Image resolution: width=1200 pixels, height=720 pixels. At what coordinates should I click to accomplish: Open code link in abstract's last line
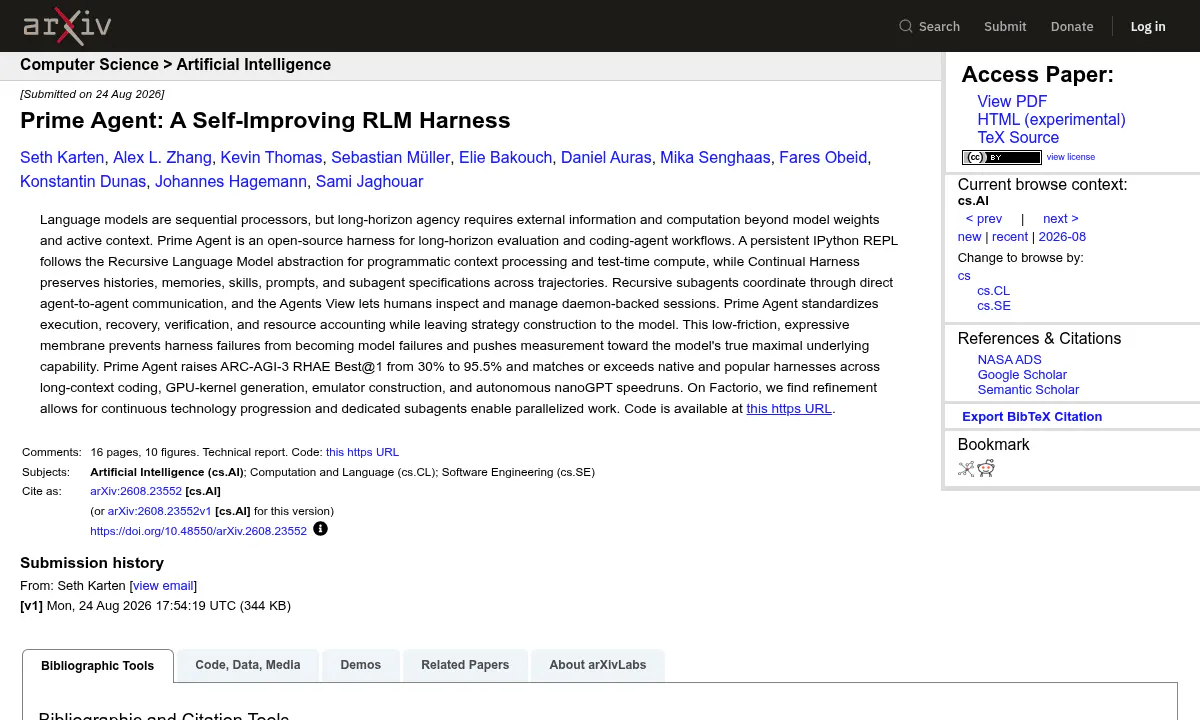coord(789,409)
